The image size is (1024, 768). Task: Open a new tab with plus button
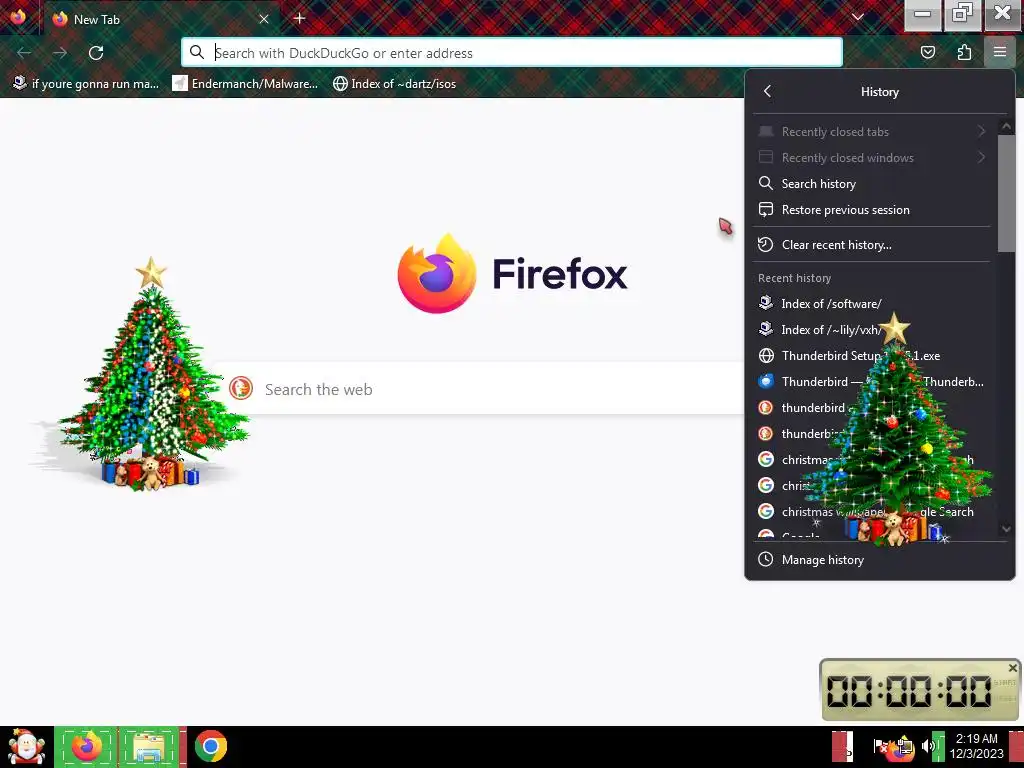coord(299,18)
